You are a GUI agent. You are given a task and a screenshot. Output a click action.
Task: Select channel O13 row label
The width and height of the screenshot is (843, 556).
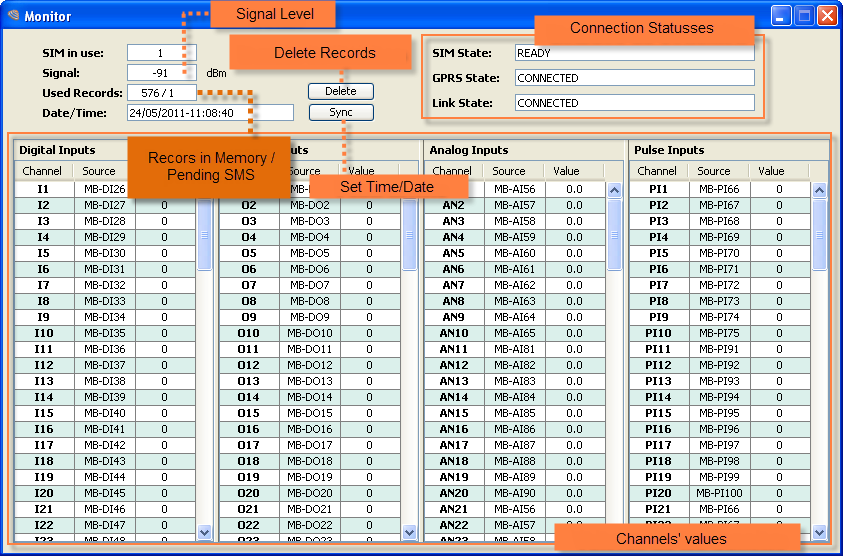pos(249,381)
